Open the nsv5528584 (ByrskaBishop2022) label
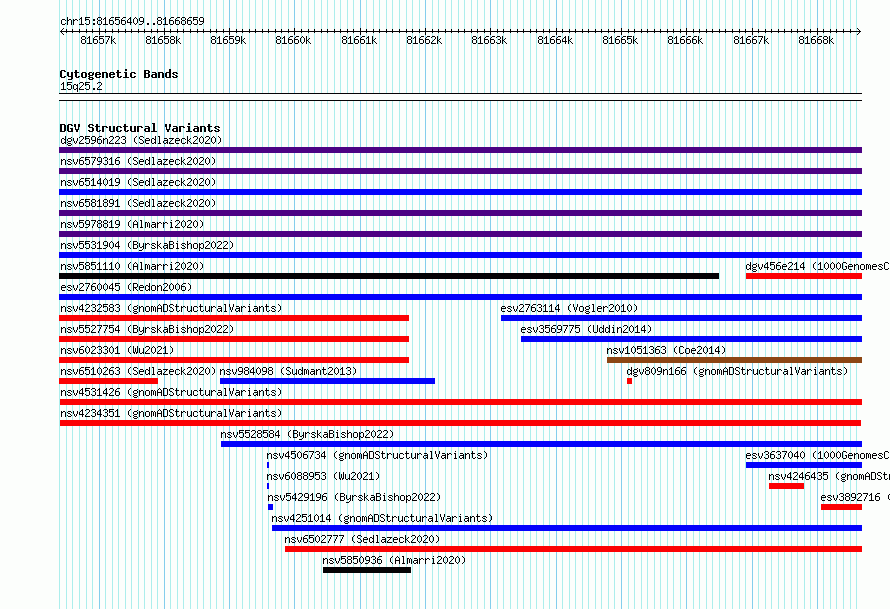This screenshot has width=890, height=609. pos(307,434)
